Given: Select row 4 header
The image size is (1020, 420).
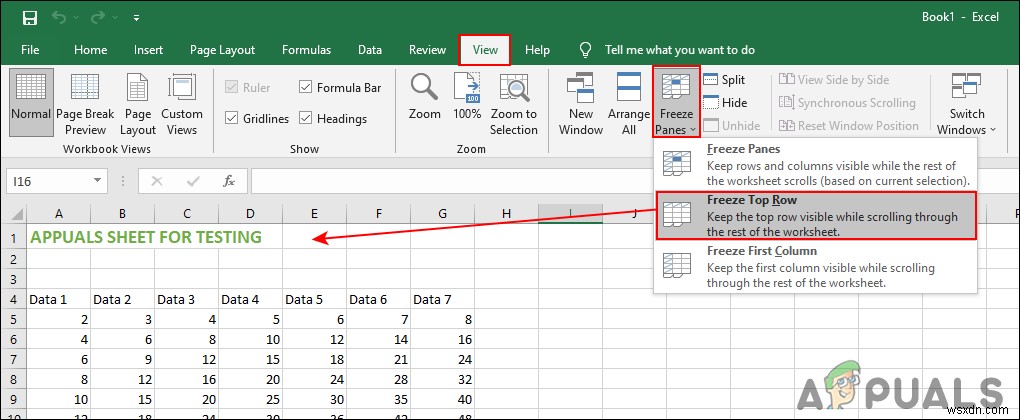Looking at the screenshot, I should [13, 300].
